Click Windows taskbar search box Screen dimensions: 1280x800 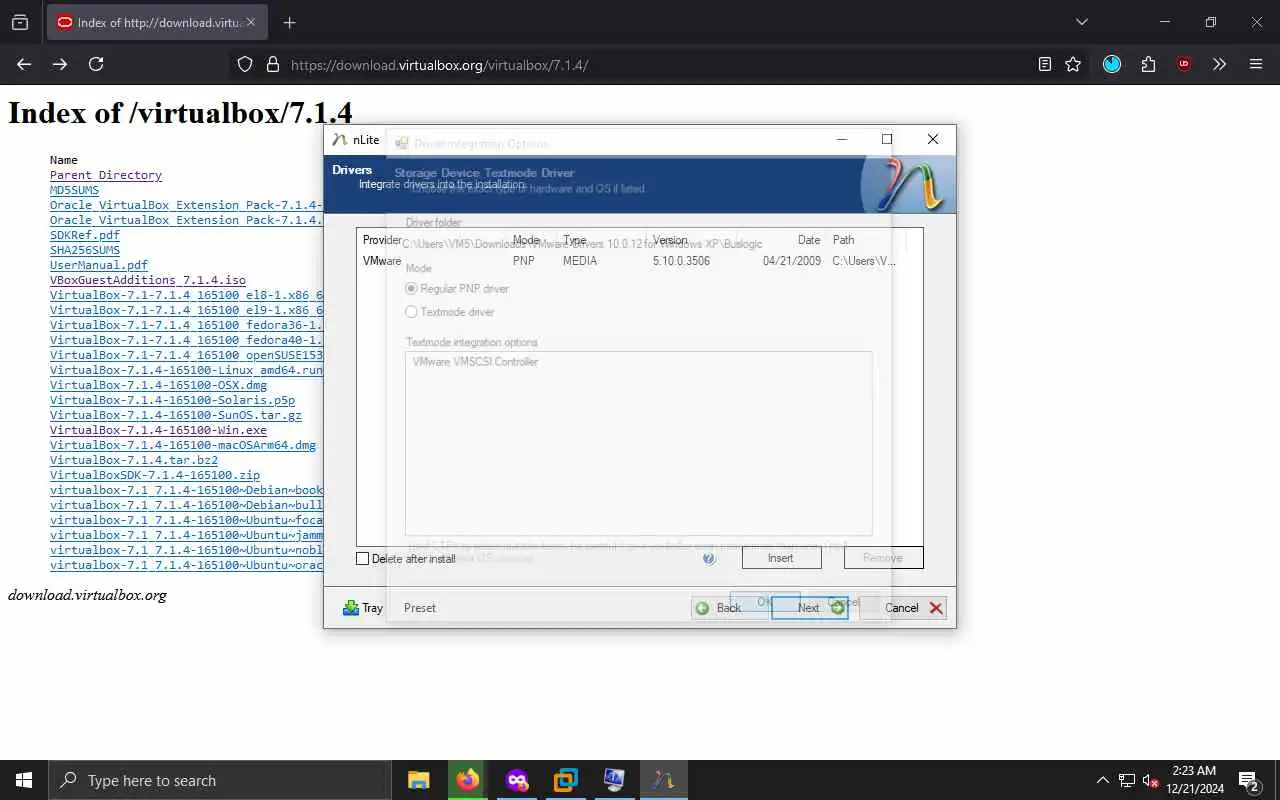click(220, 780)
